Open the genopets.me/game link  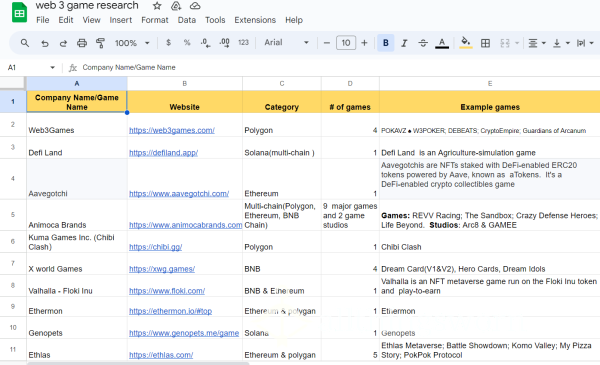(x=184, y=333)
